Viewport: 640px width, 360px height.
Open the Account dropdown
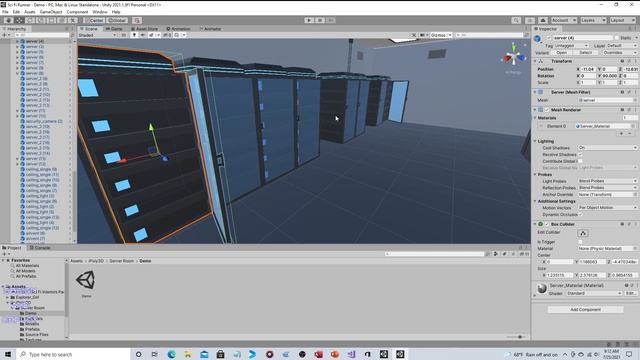pos(563,20)
